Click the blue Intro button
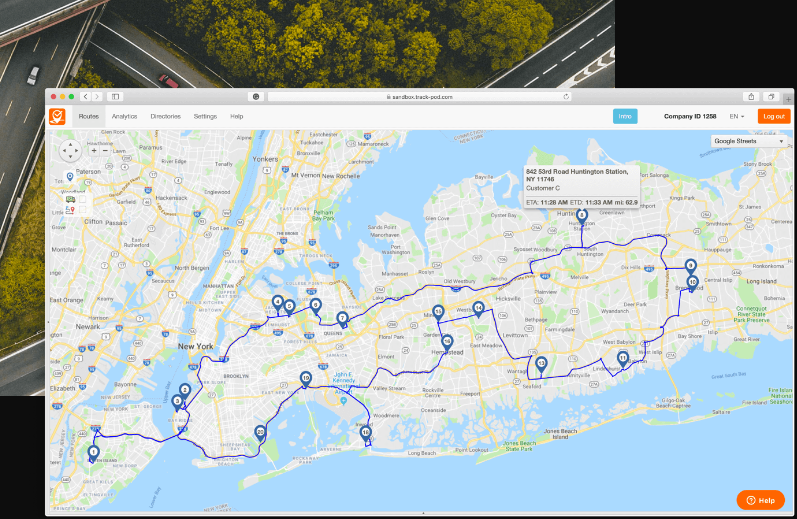Screen dimensions: 797x519 pyautogui.click(x=625, y=116)
